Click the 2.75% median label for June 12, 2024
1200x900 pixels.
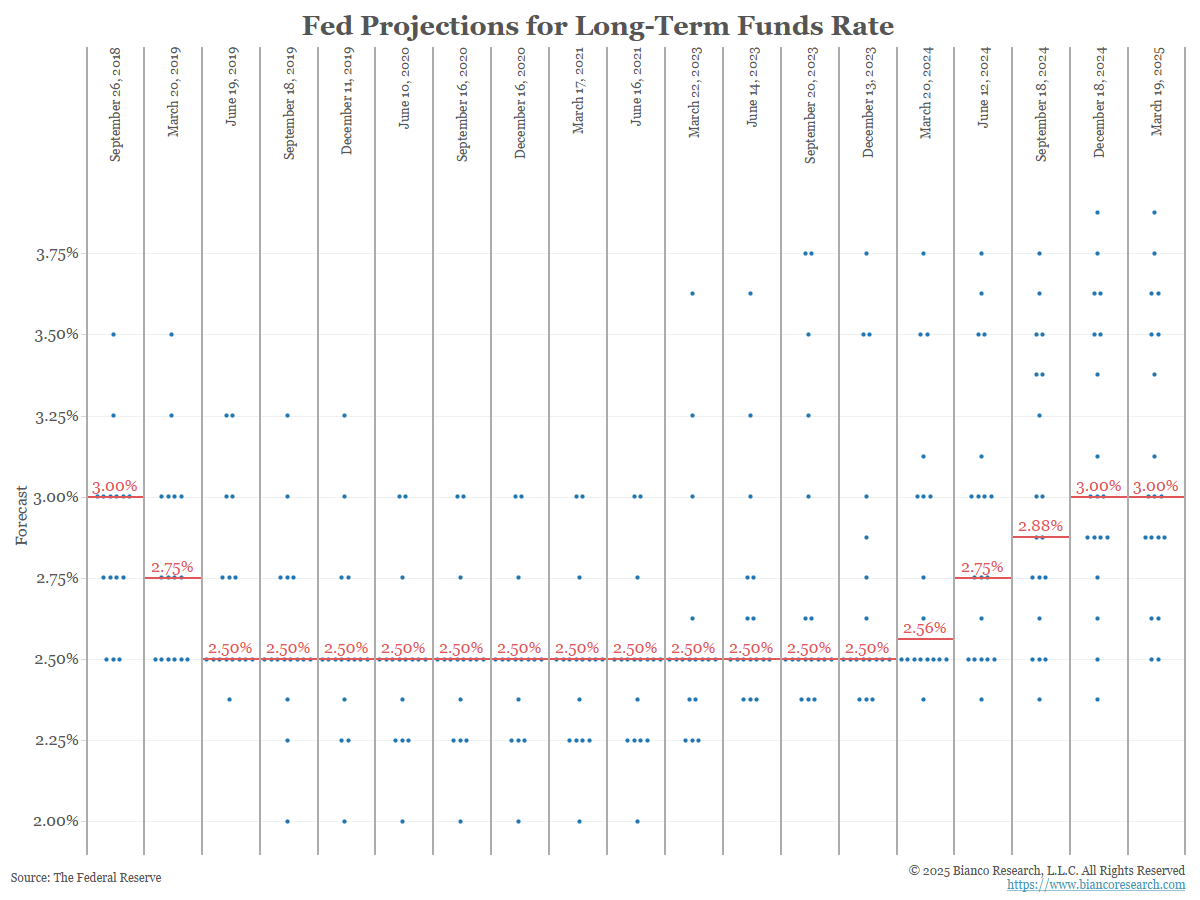(x=983, y=568)
